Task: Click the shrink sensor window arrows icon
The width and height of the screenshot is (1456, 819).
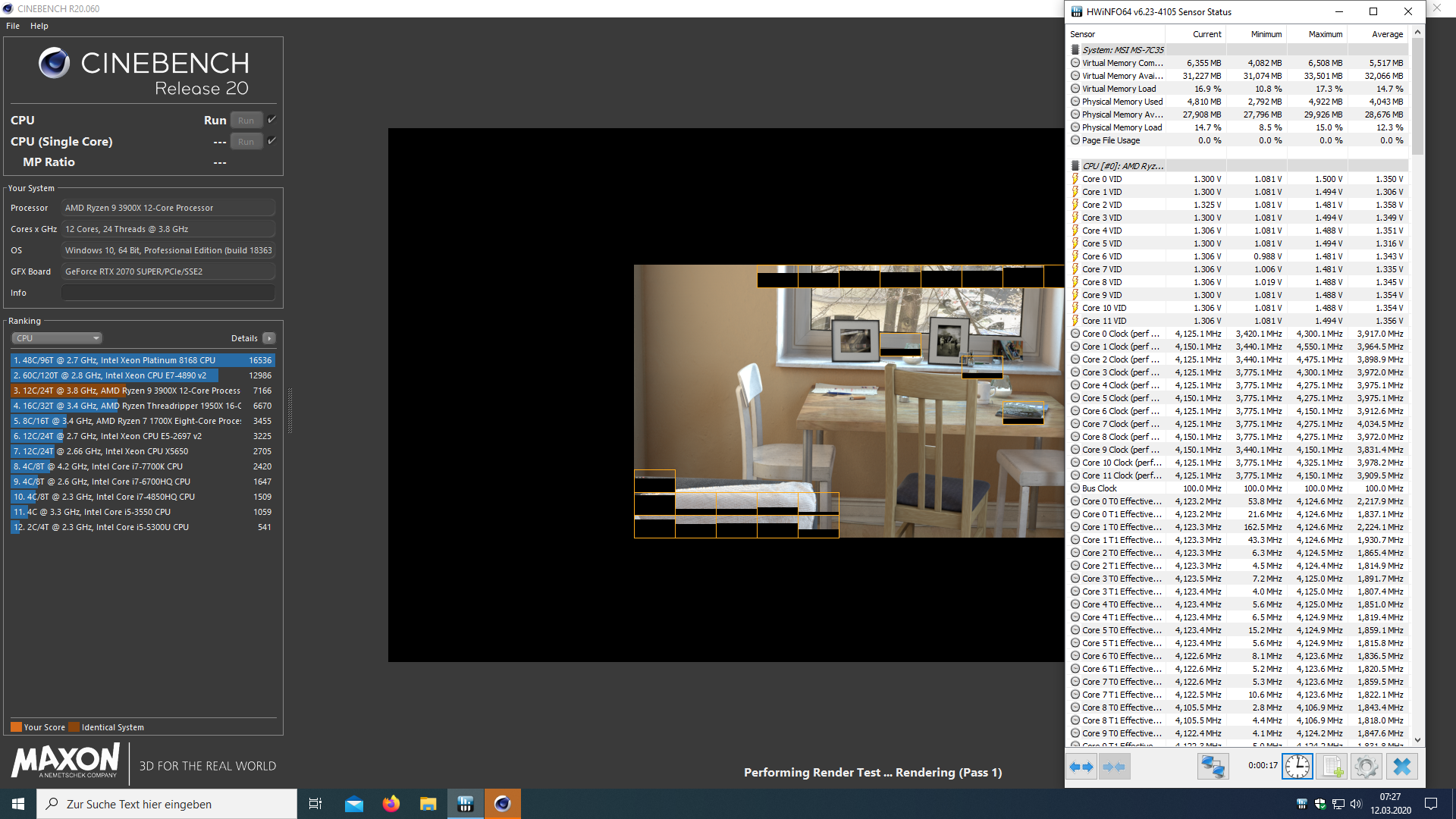Action: click(1114, 767)
